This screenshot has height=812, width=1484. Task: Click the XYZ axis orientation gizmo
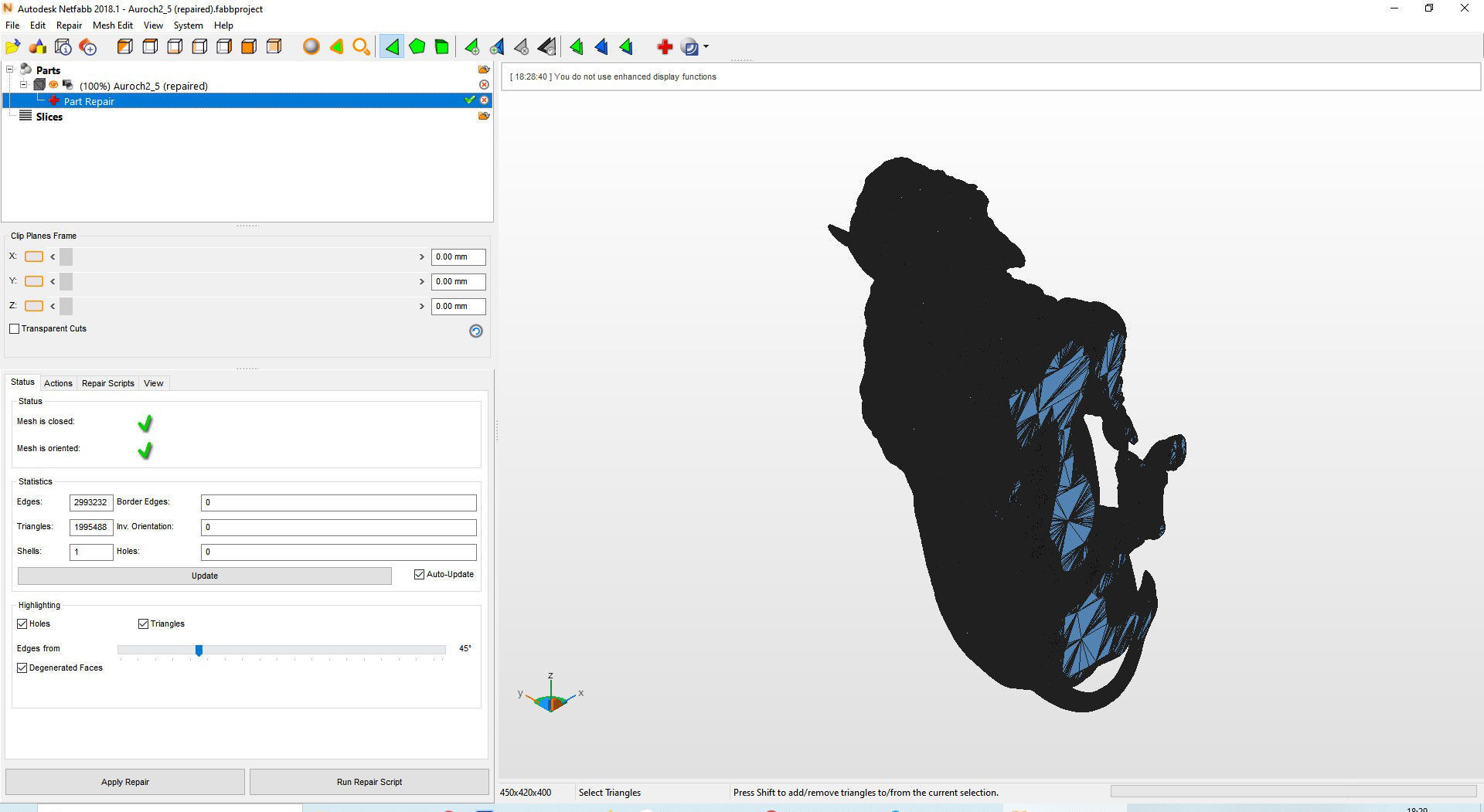point(551,694)
